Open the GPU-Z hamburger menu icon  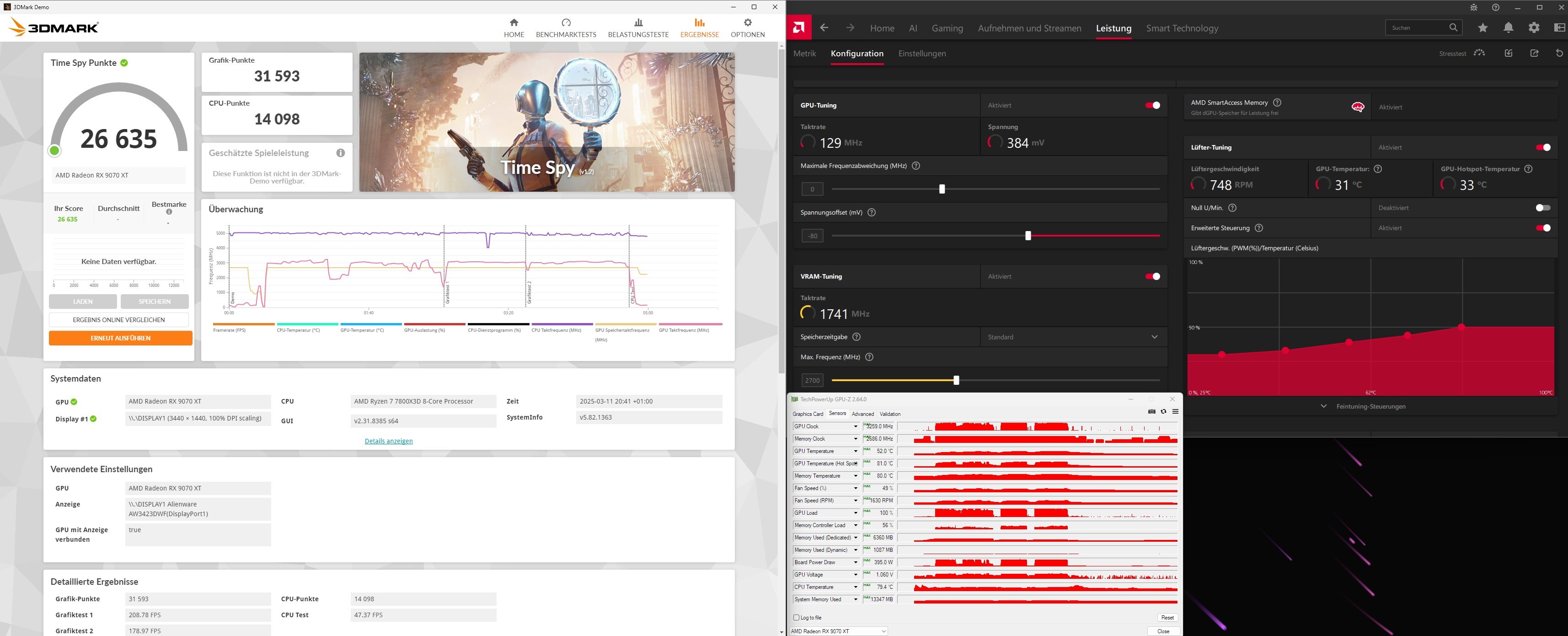click(1175, 412)
